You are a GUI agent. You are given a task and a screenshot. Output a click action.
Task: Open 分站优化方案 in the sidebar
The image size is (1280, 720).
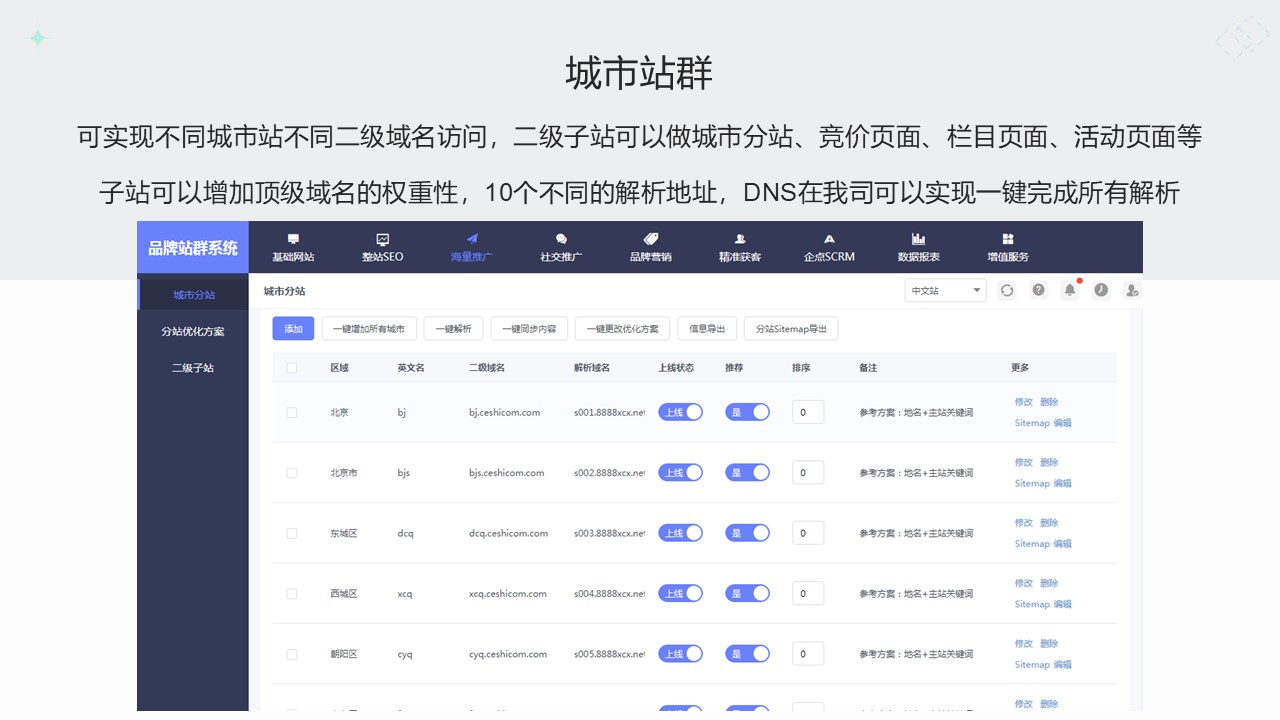point(193,331)
